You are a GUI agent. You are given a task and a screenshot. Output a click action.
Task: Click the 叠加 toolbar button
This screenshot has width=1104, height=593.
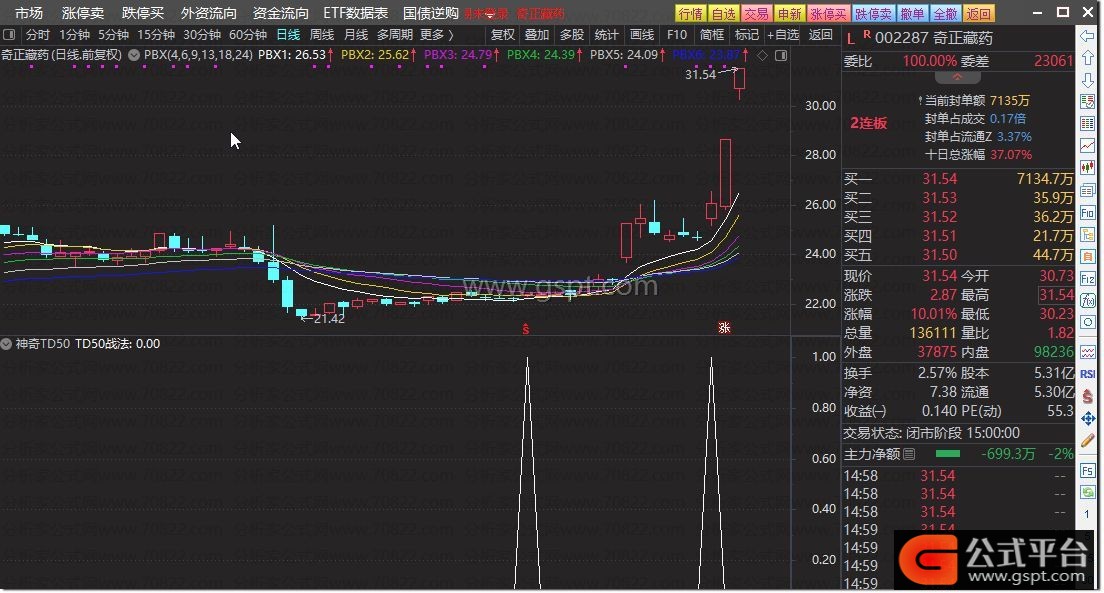pyautogui.click(x=537, y=35)
